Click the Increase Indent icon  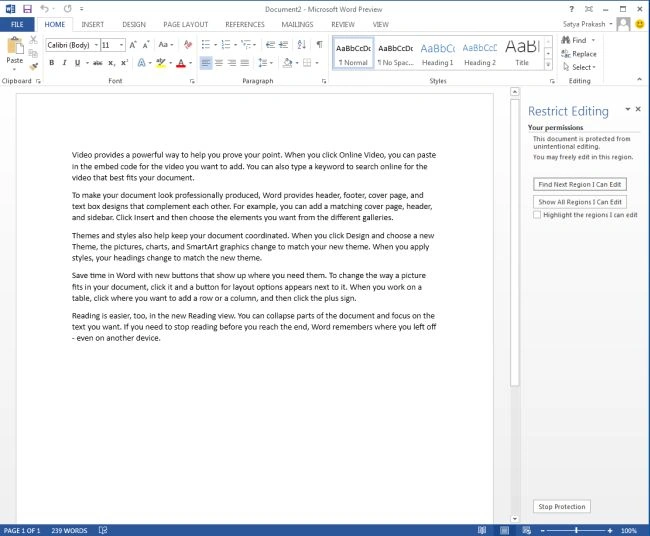[284, 44]
